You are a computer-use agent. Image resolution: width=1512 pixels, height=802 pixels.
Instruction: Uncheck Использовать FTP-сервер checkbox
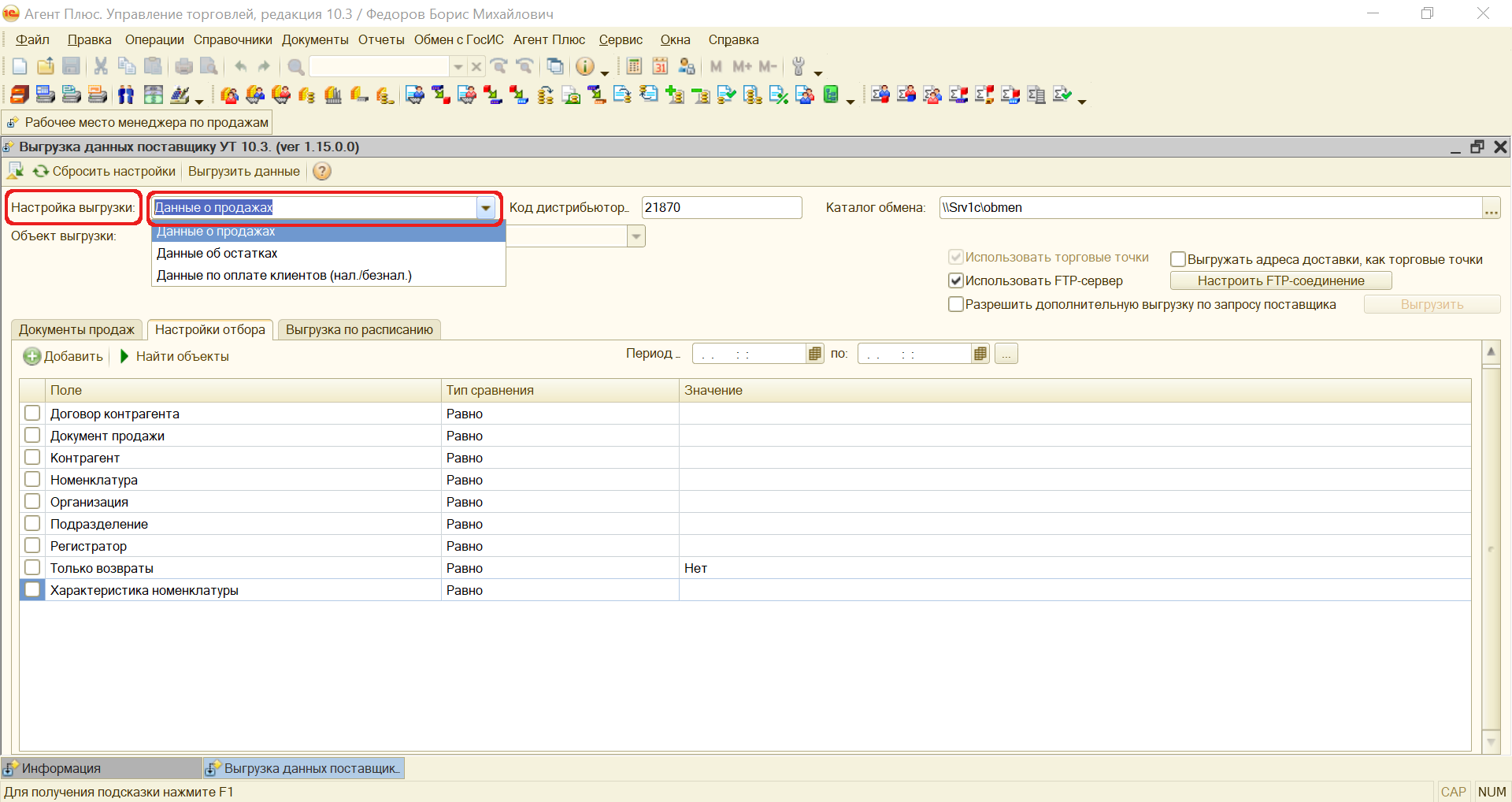956,280
